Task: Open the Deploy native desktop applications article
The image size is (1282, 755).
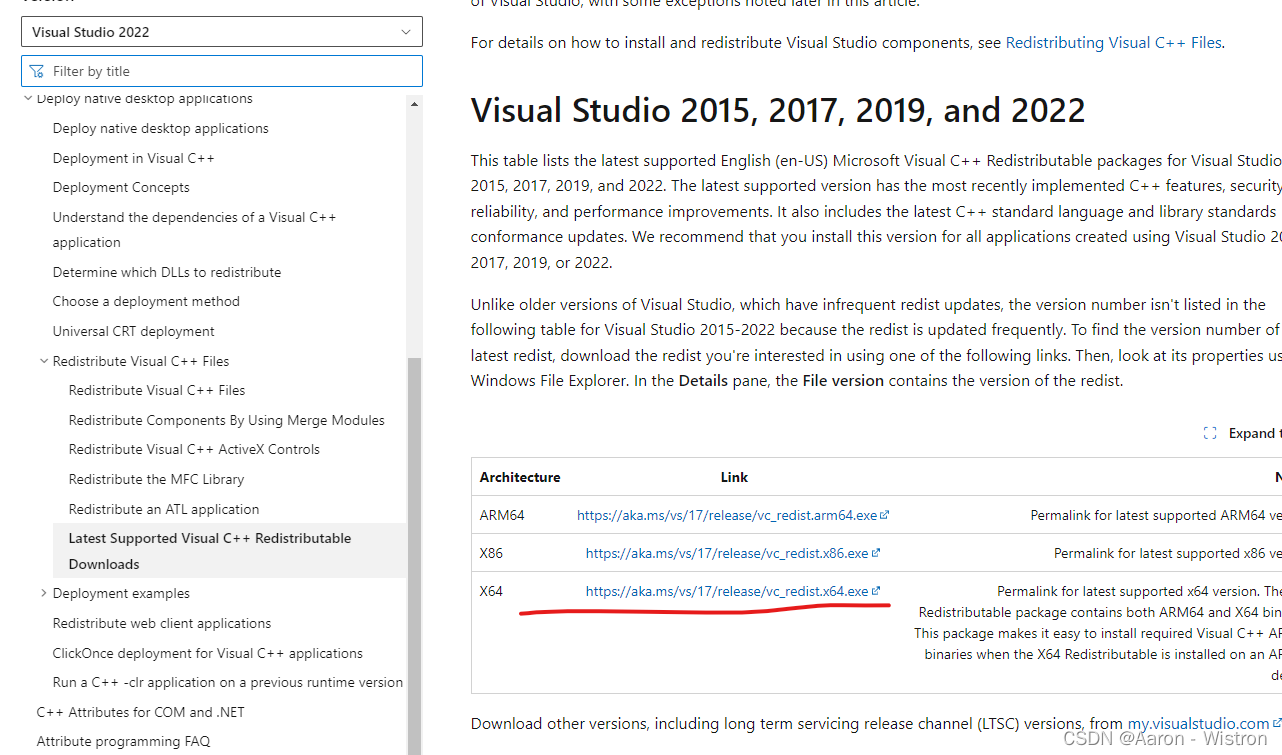Action: [x=161, y=128]
